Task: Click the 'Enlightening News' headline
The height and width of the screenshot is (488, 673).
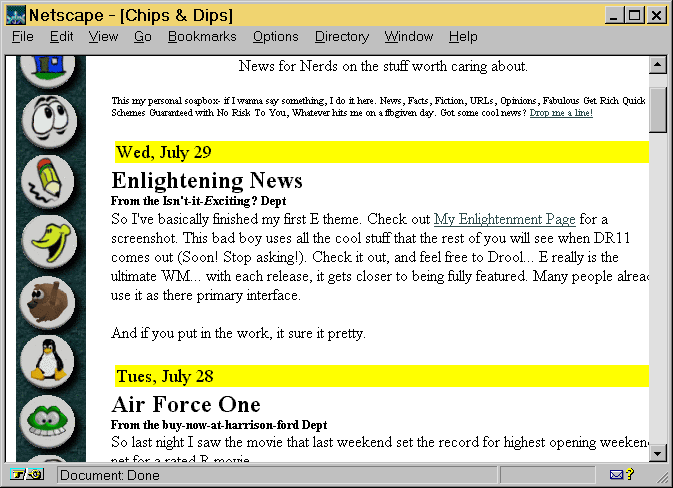Action: (207, 180)
